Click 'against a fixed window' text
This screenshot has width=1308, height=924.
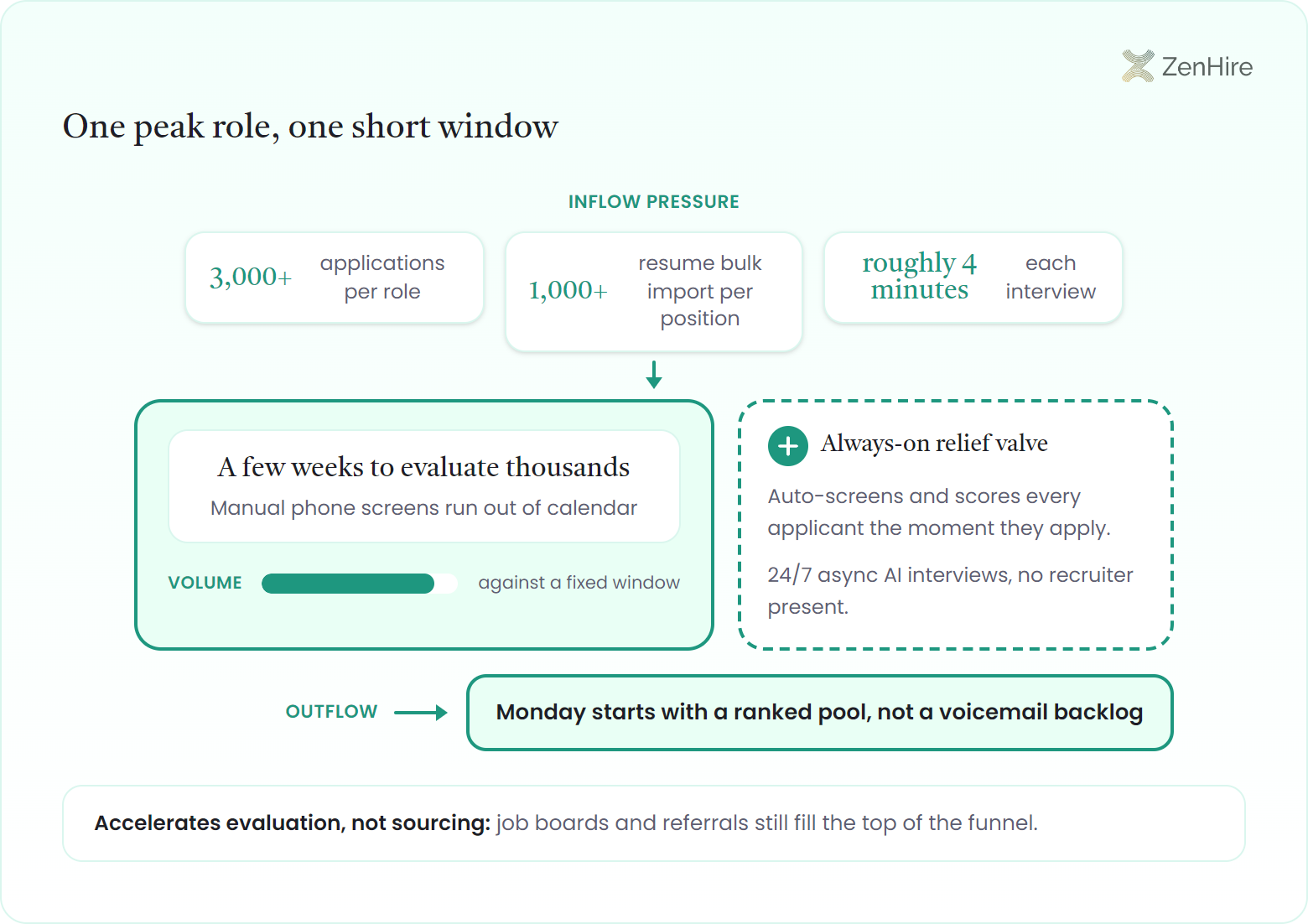(x=579, y=583)
